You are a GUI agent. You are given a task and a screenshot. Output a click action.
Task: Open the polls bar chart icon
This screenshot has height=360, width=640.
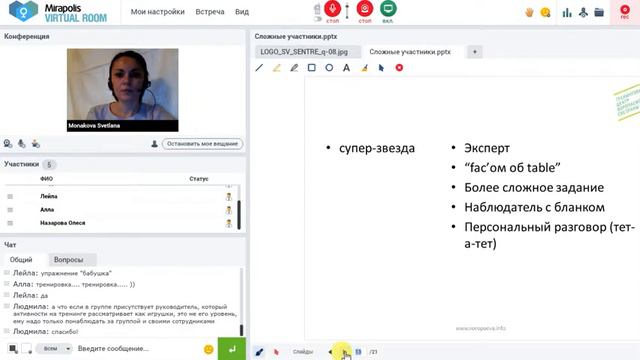(x=567, y=13)
